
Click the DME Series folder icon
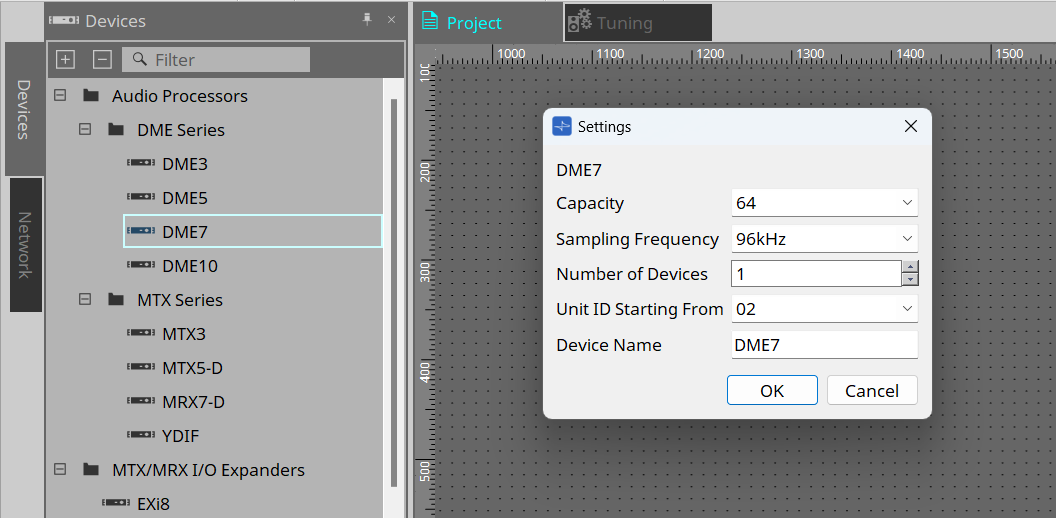click(x=116, y=129)
